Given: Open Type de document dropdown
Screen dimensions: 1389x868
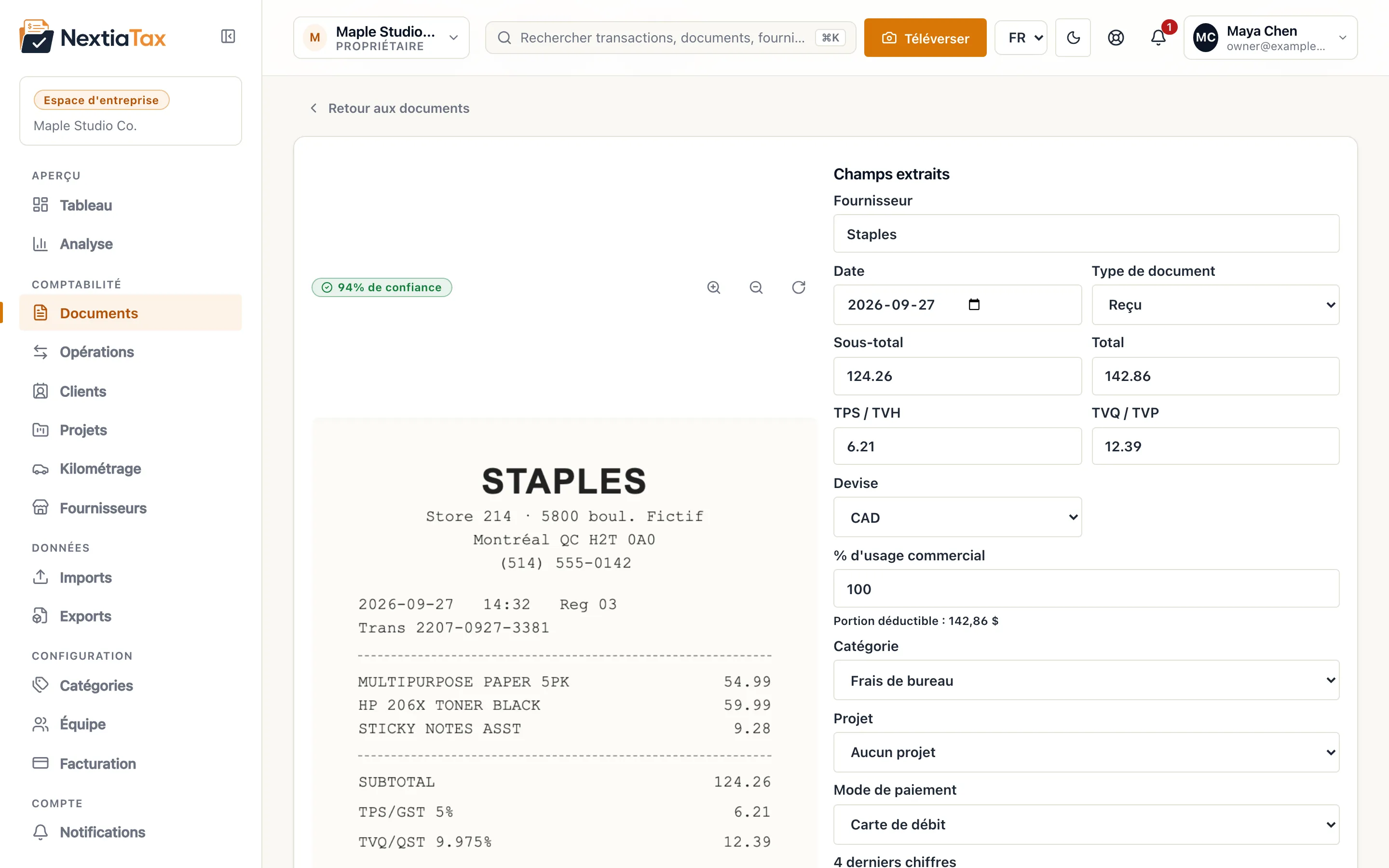Looking at the screenshot, I should (1215, 305).
